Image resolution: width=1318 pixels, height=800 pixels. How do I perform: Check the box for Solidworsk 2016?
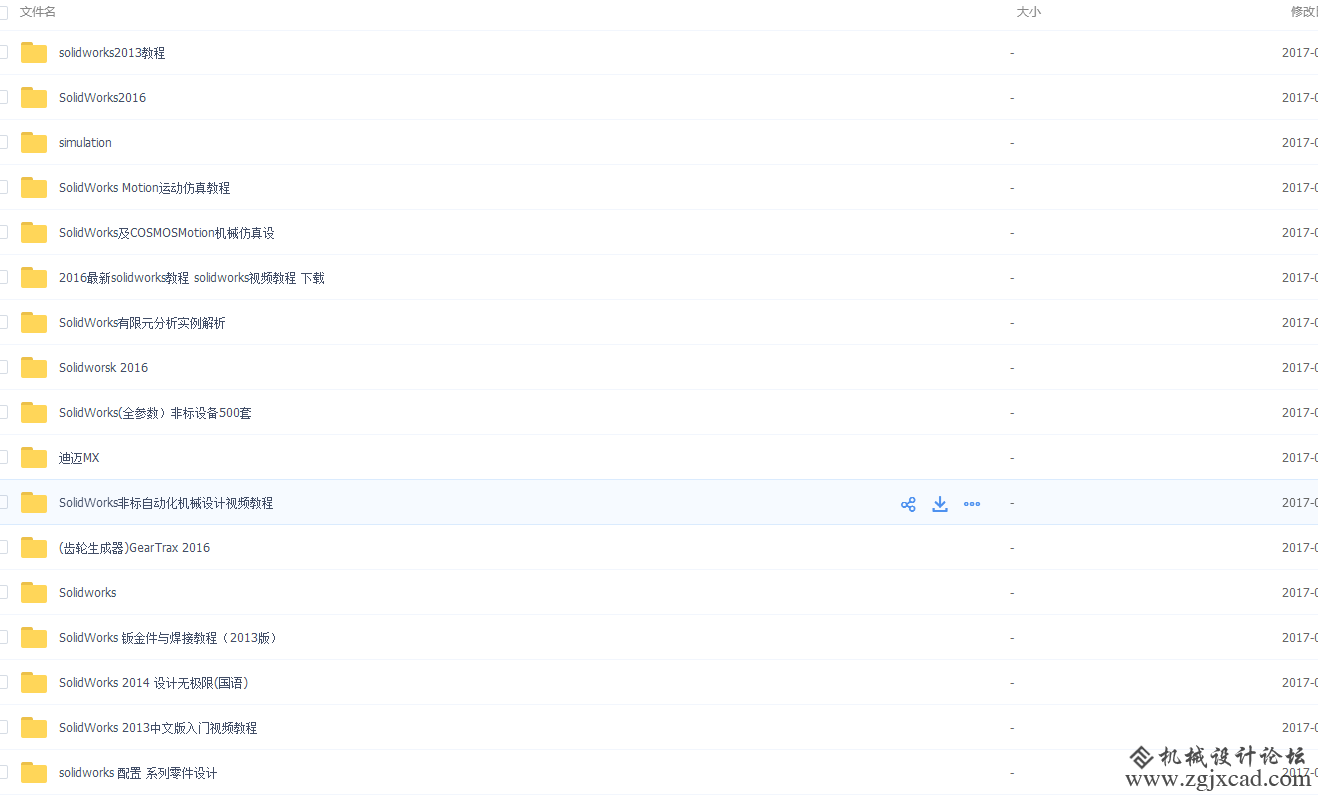click(x=3, y=367)
